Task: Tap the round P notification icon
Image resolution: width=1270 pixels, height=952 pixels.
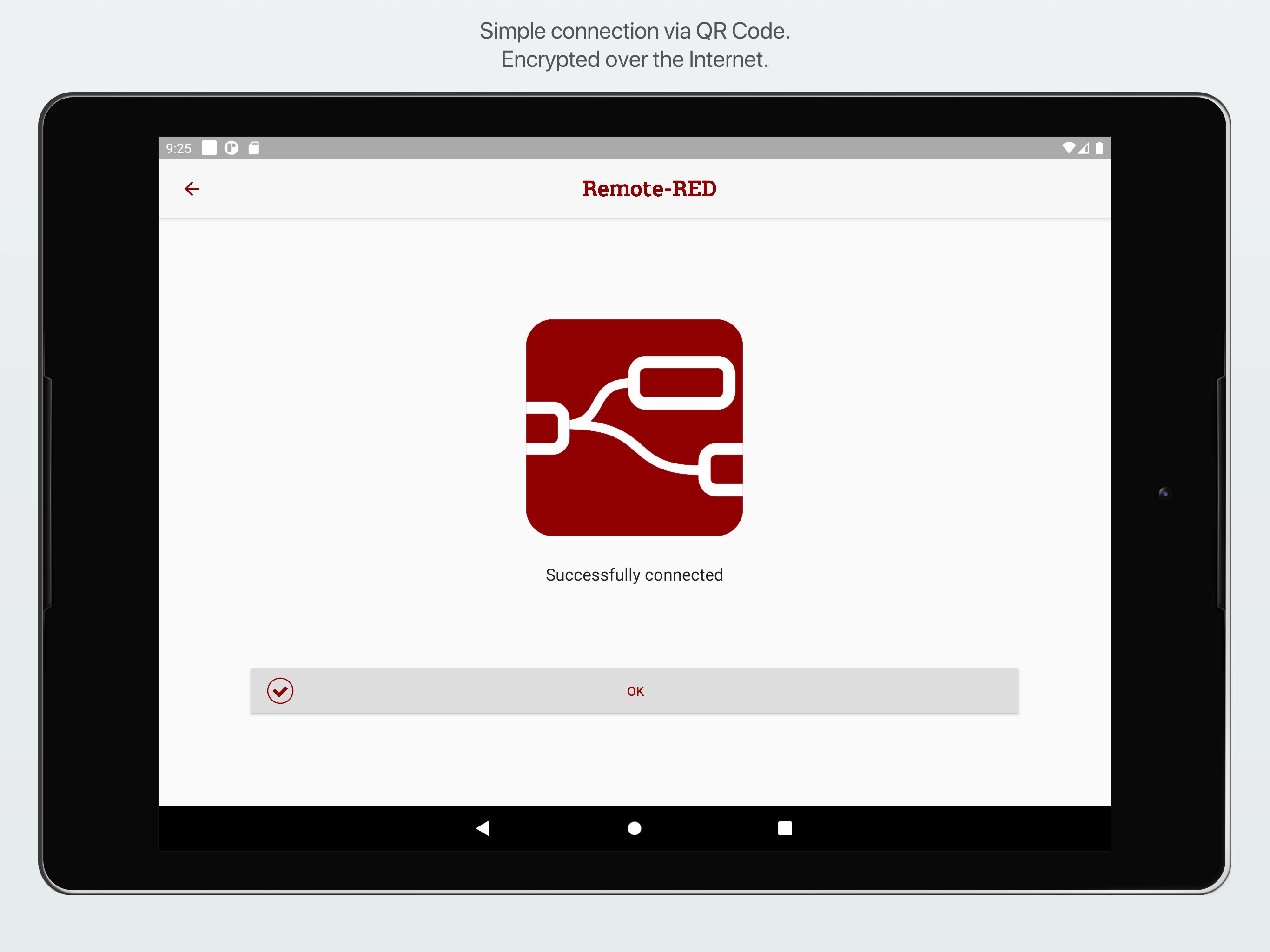Action: coord(232,148)
